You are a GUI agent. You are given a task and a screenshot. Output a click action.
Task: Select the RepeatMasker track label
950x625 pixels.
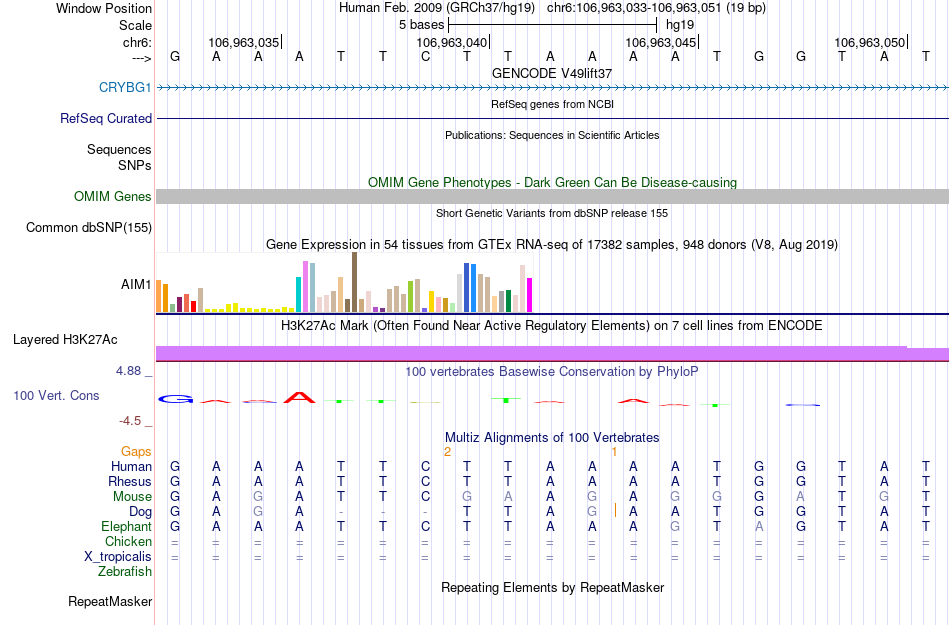[x=110, y=601]
